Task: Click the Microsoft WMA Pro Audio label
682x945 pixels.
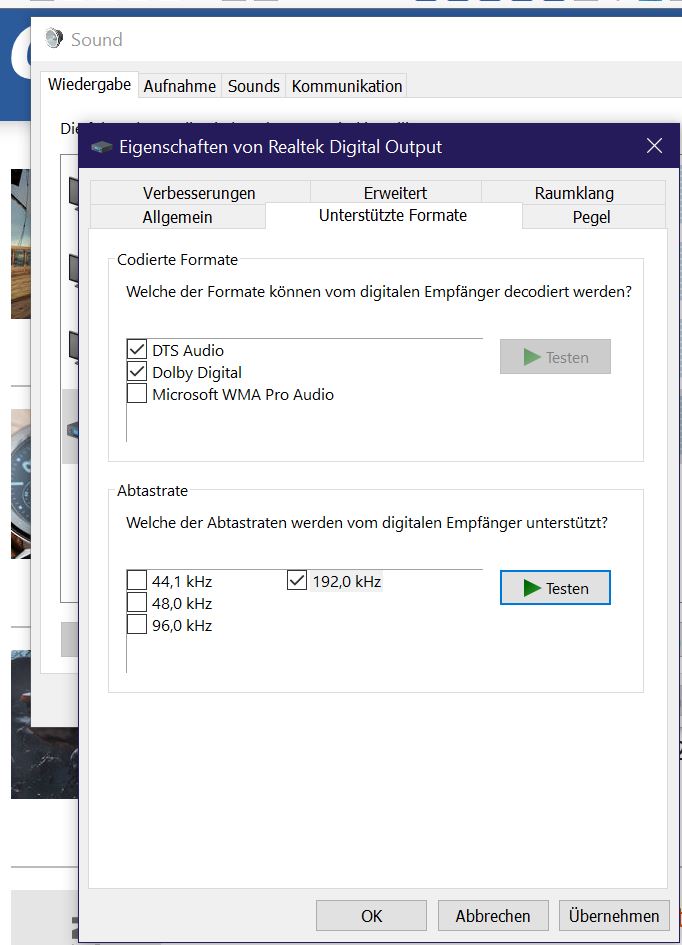Action: click(x=243, y=394)
